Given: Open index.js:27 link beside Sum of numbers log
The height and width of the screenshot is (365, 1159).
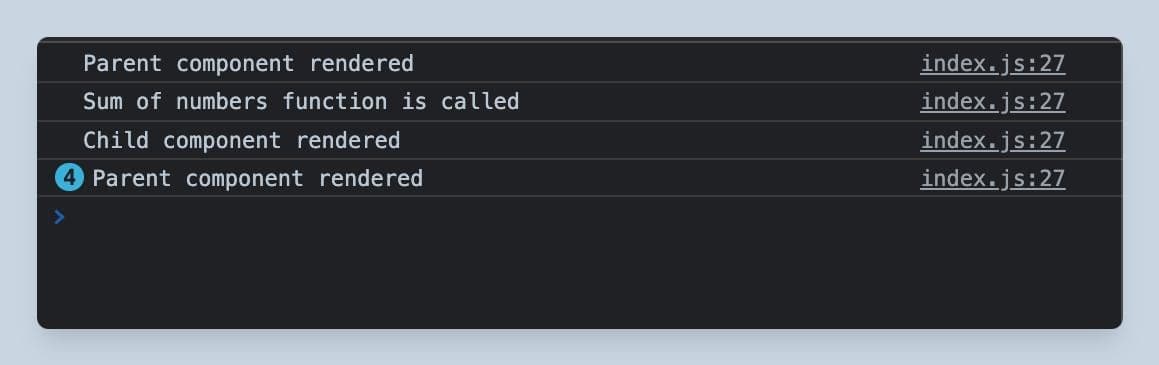Looking at the screenshot, I should (x=993, y=101).
